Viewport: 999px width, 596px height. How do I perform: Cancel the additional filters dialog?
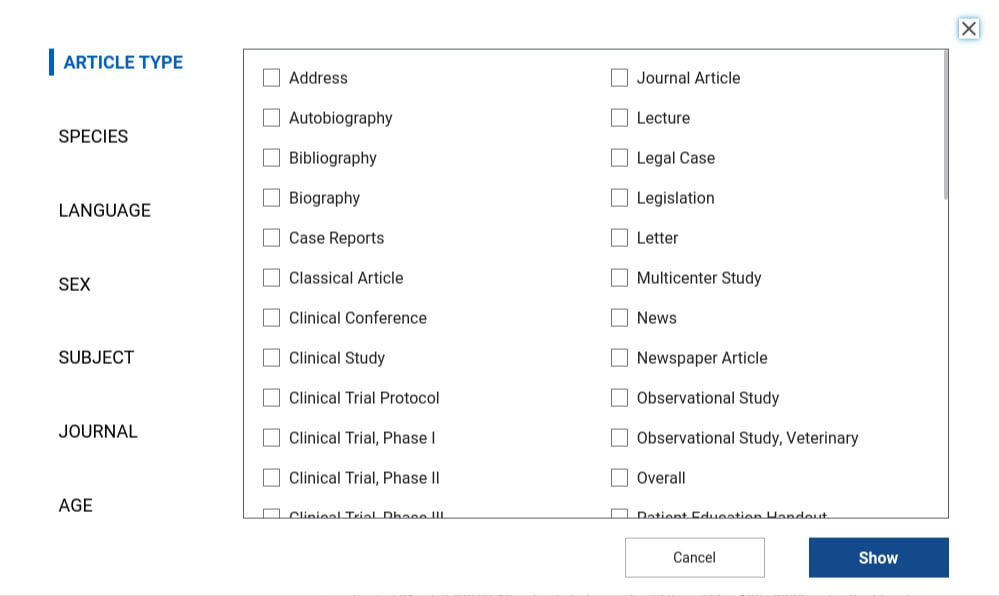(x=694, y=558)
